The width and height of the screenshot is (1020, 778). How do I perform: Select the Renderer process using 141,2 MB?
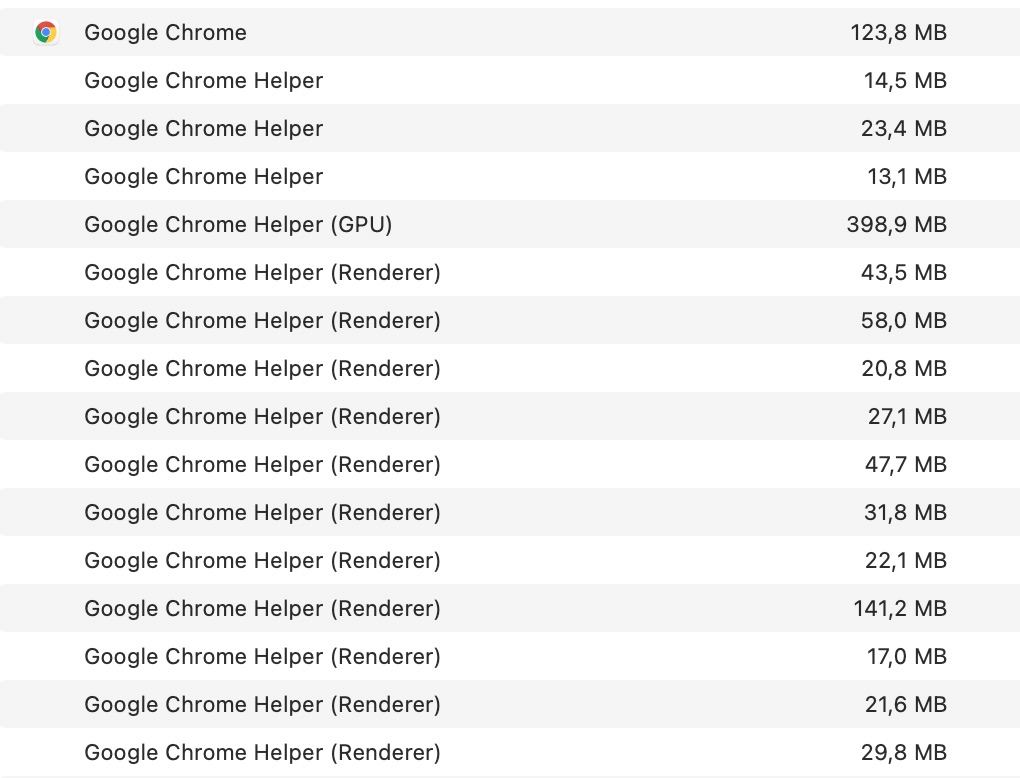[x=262, y=608]
